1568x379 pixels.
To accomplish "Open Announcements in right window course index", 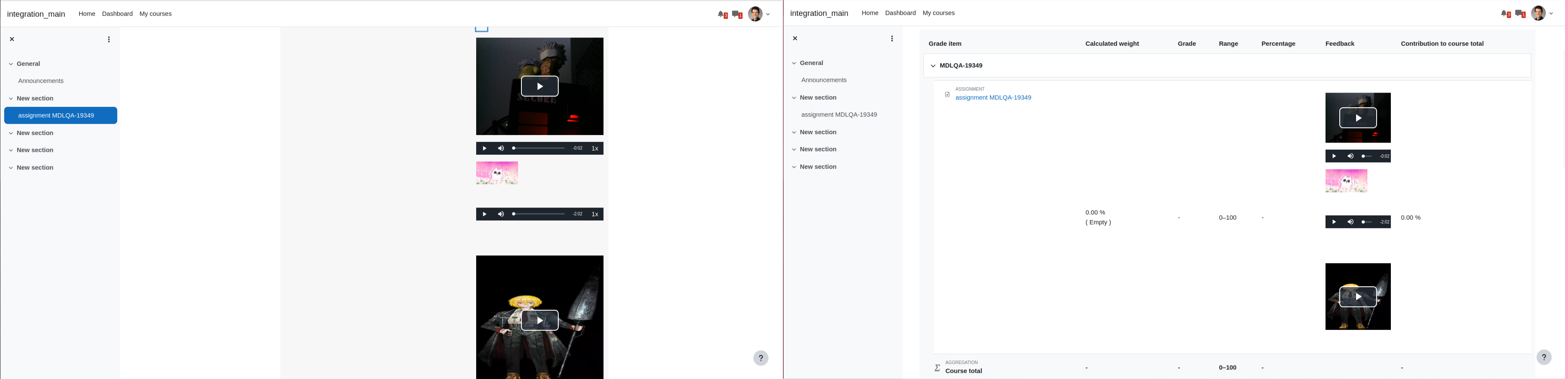I will pyautogui.click(x=824, y=80).
